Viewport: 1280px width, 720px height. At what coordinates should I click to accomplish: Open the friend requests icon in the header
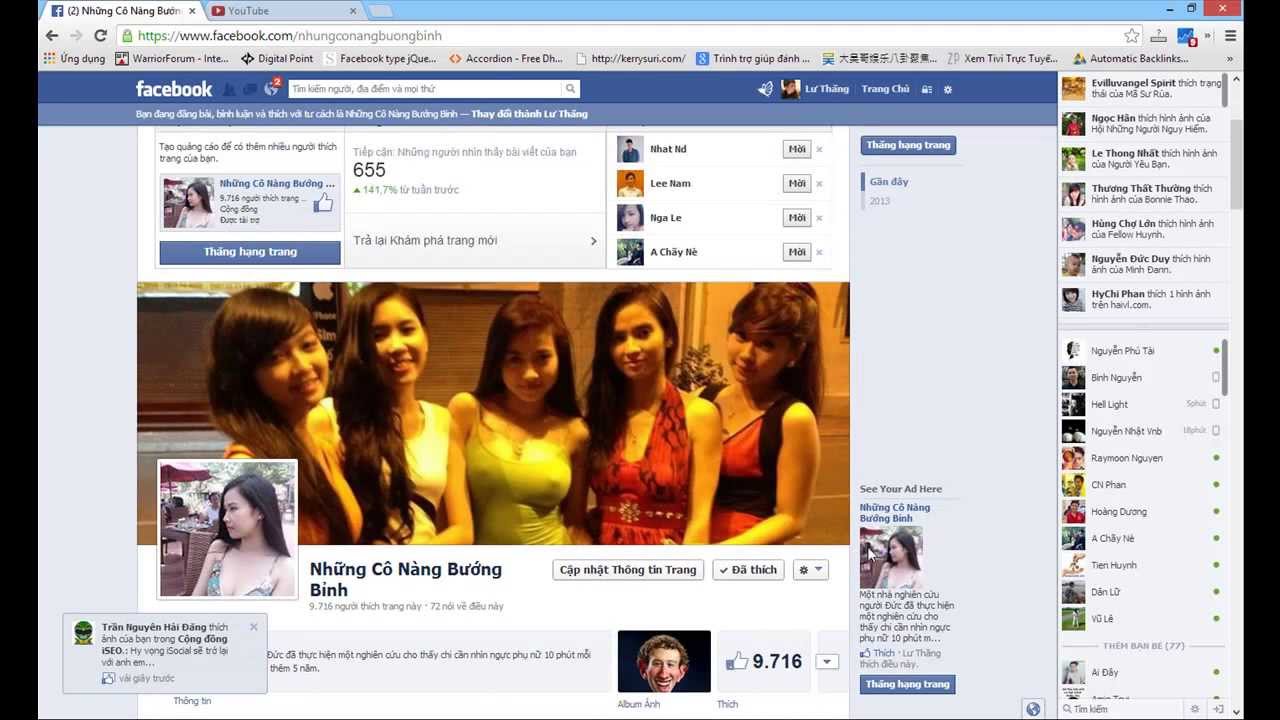pos(229,89)
